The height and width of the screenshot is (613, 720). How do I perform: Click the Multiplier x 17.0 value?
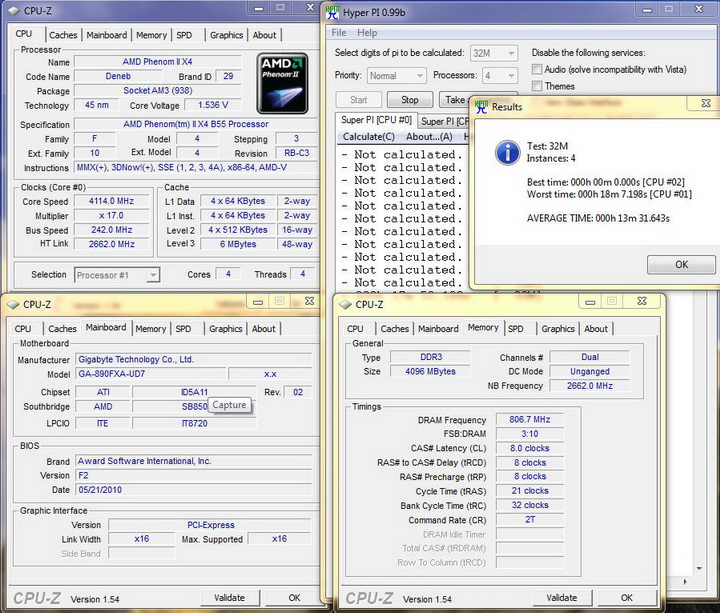click(112, 215)
